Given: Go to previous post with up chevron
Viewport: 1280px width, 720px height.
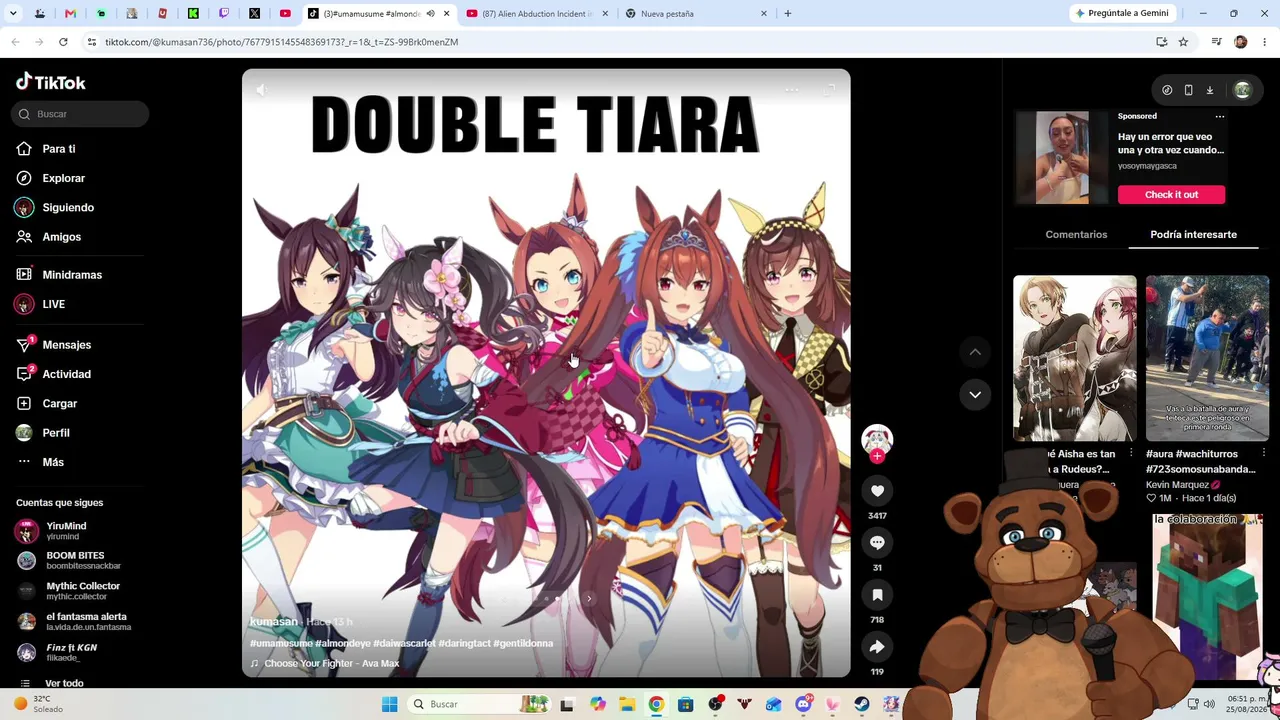Looking at the screenshot, I should coord(975,352).
